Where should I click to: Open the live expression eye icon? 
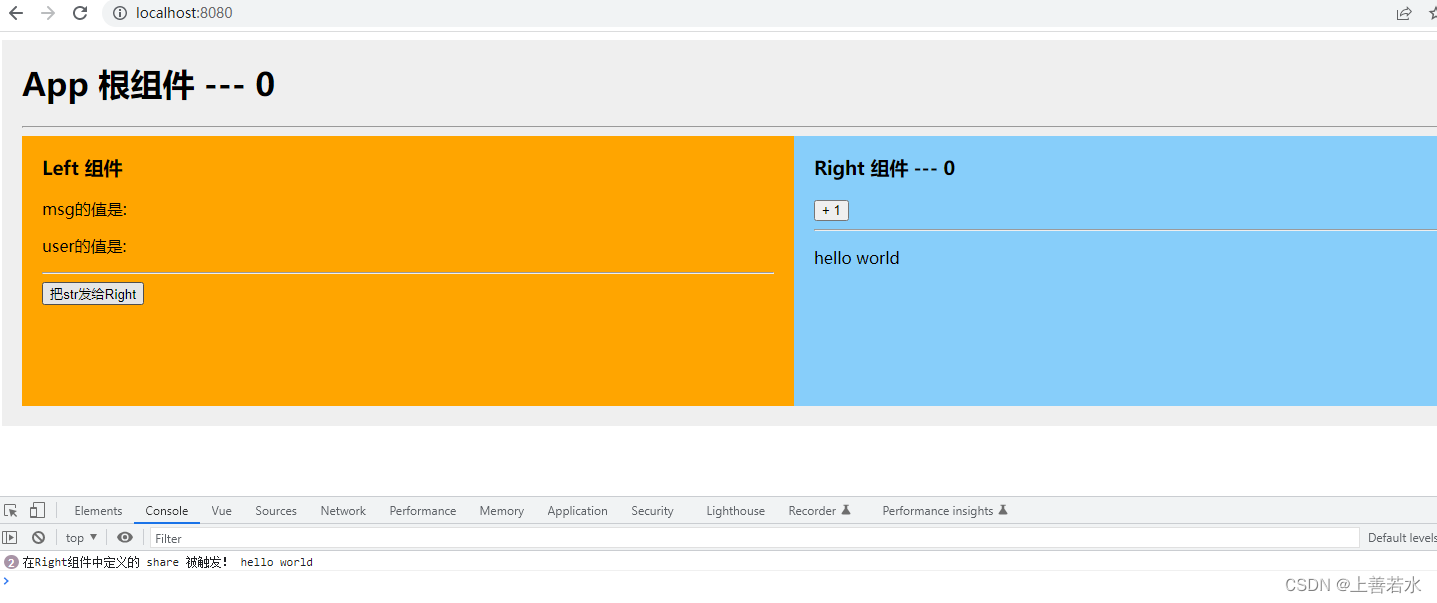click(125, 537)
